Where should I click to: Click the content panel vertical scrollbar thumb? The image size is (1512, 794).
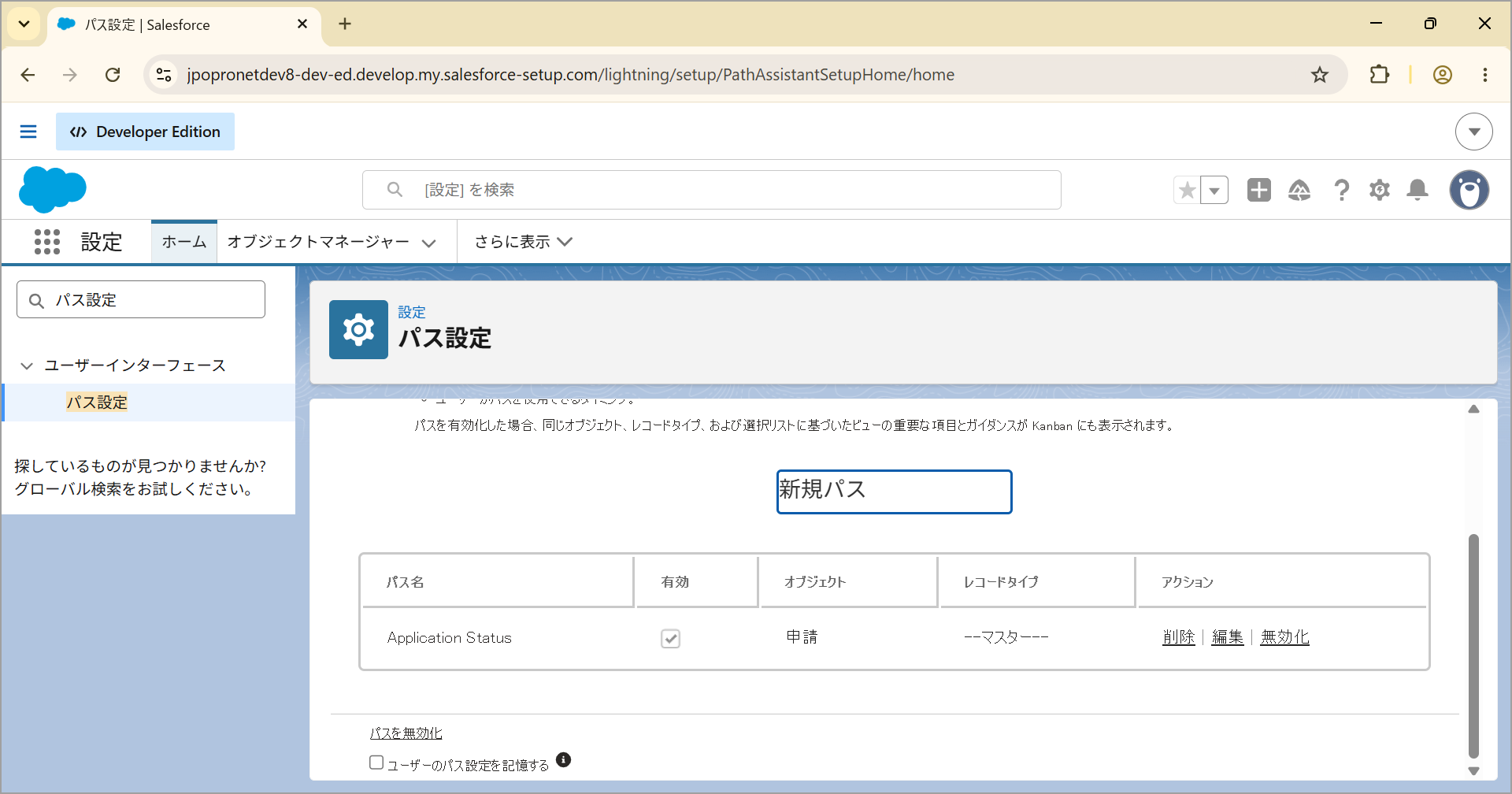coord(1473,646)
